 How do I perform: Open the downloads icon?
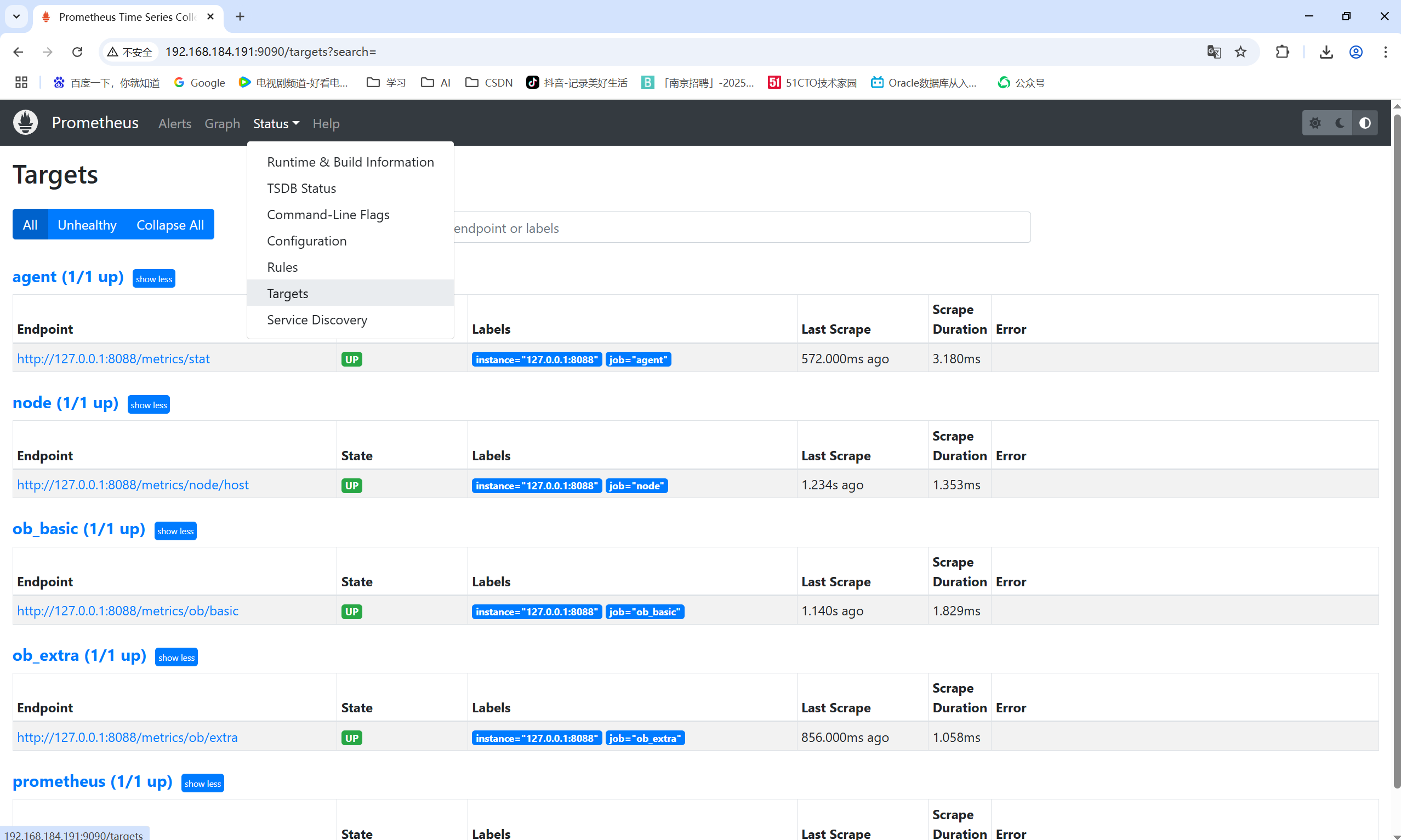click(x=1326, y=52)
